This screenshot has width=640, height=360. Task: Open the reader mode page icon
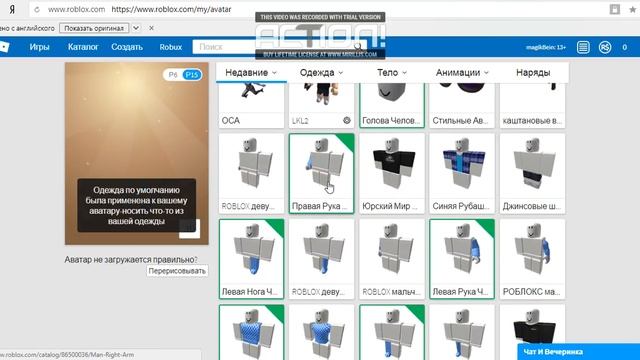click(x=615, y=9)
